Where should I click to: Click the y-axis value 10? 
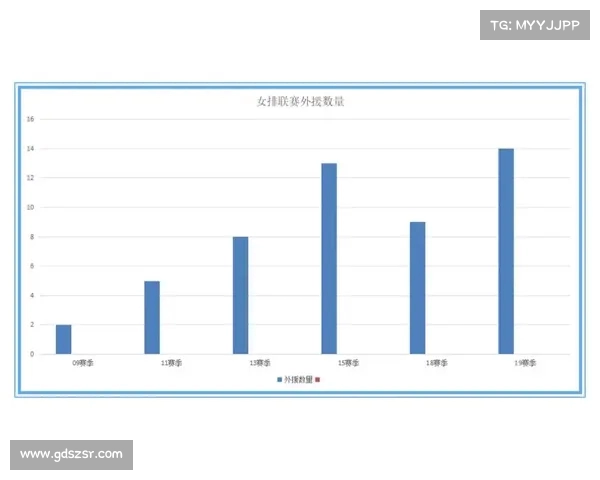[x=30, y=207]
